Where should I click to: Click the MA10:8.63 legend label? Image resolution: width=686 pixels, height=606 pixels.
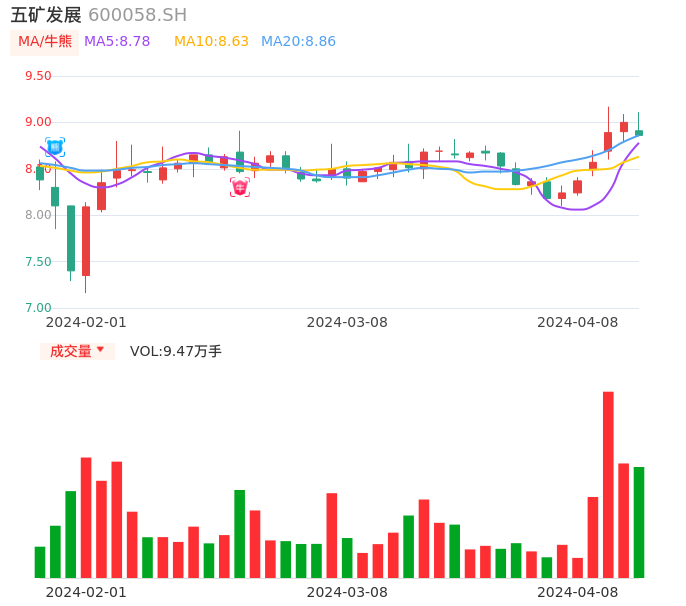[x=211, y=42]
